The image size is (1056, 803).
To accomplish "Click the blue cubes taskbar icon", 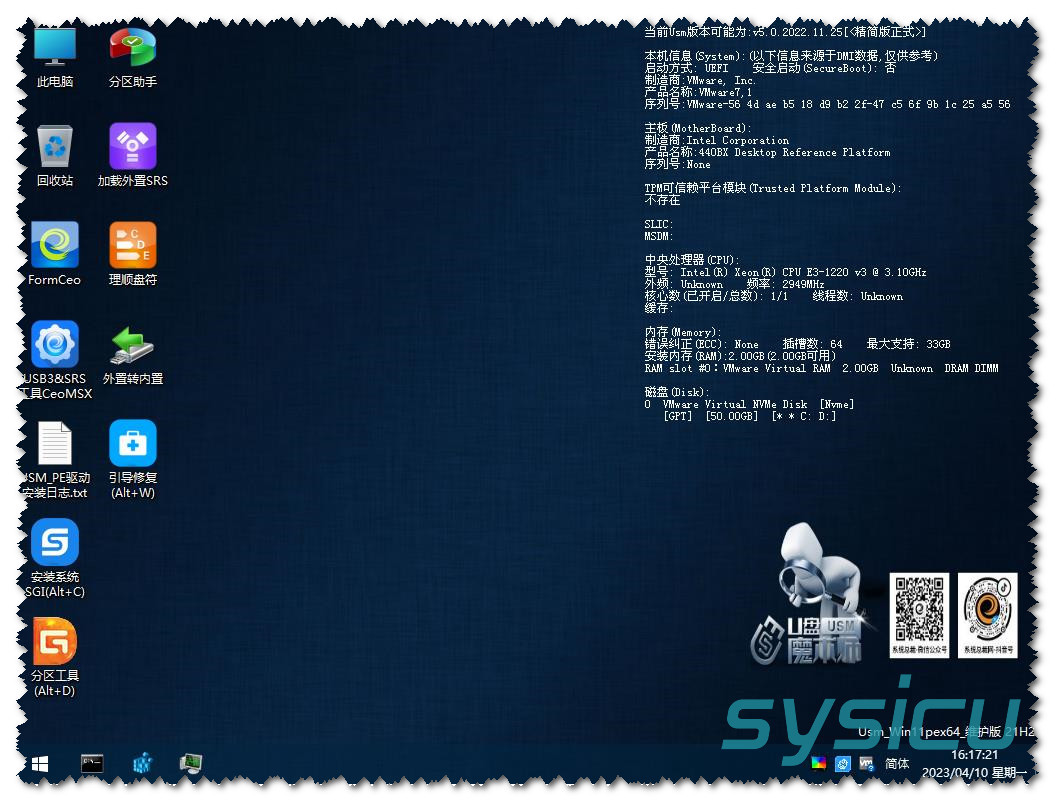I will point(142,764).
